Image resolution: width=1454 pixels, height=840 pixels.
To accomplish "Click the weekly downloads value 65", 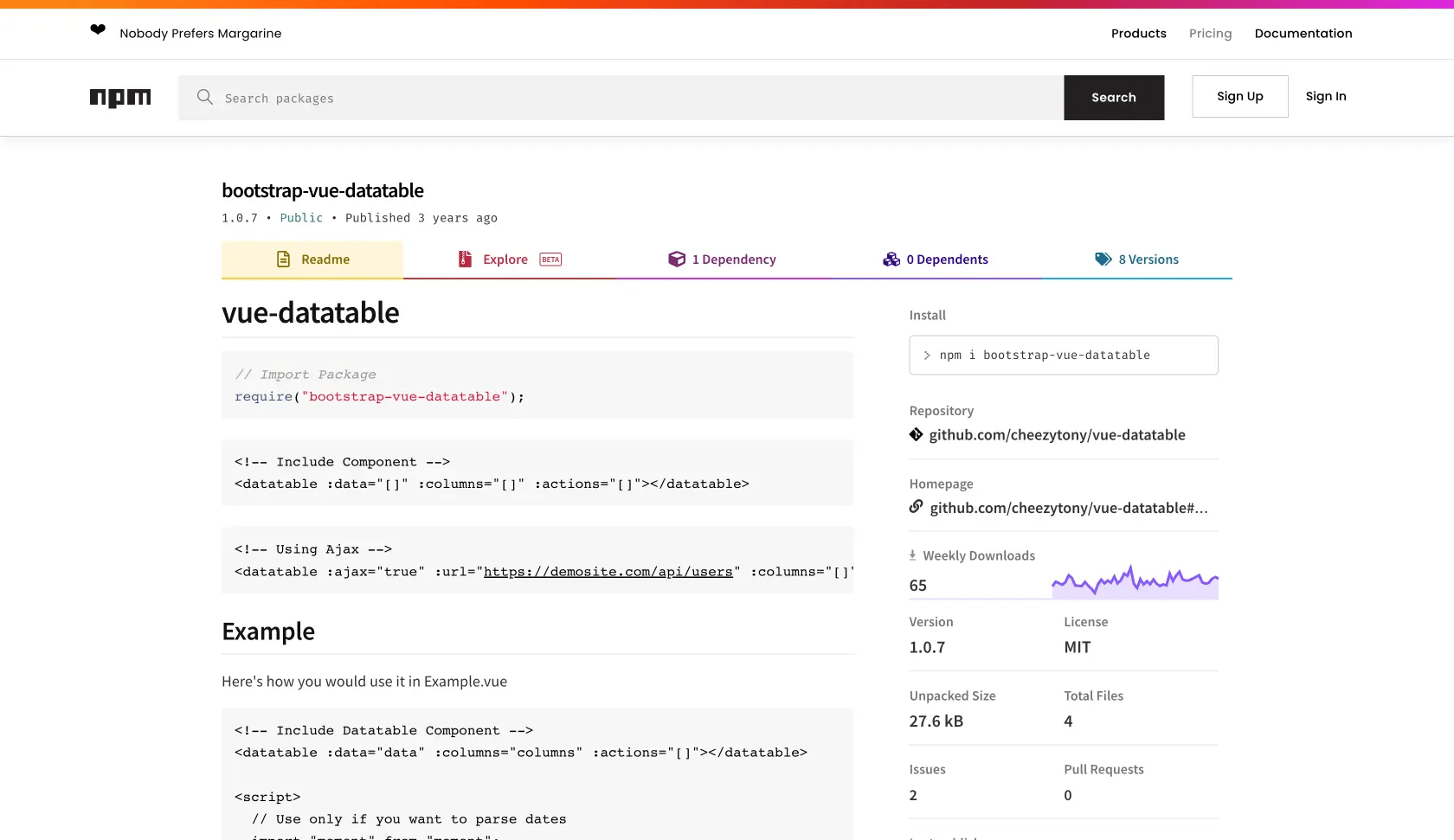I will [x=918, y=586].
